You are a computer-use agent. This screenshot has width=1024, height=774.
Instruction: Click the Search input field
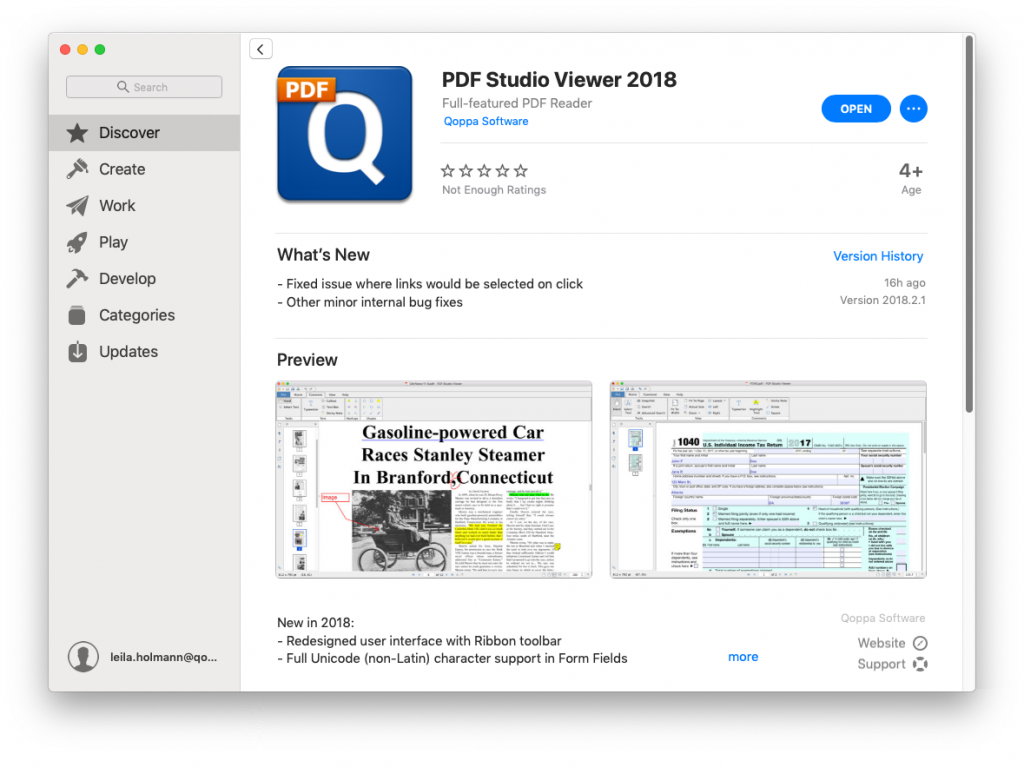[x=144, y=87]
